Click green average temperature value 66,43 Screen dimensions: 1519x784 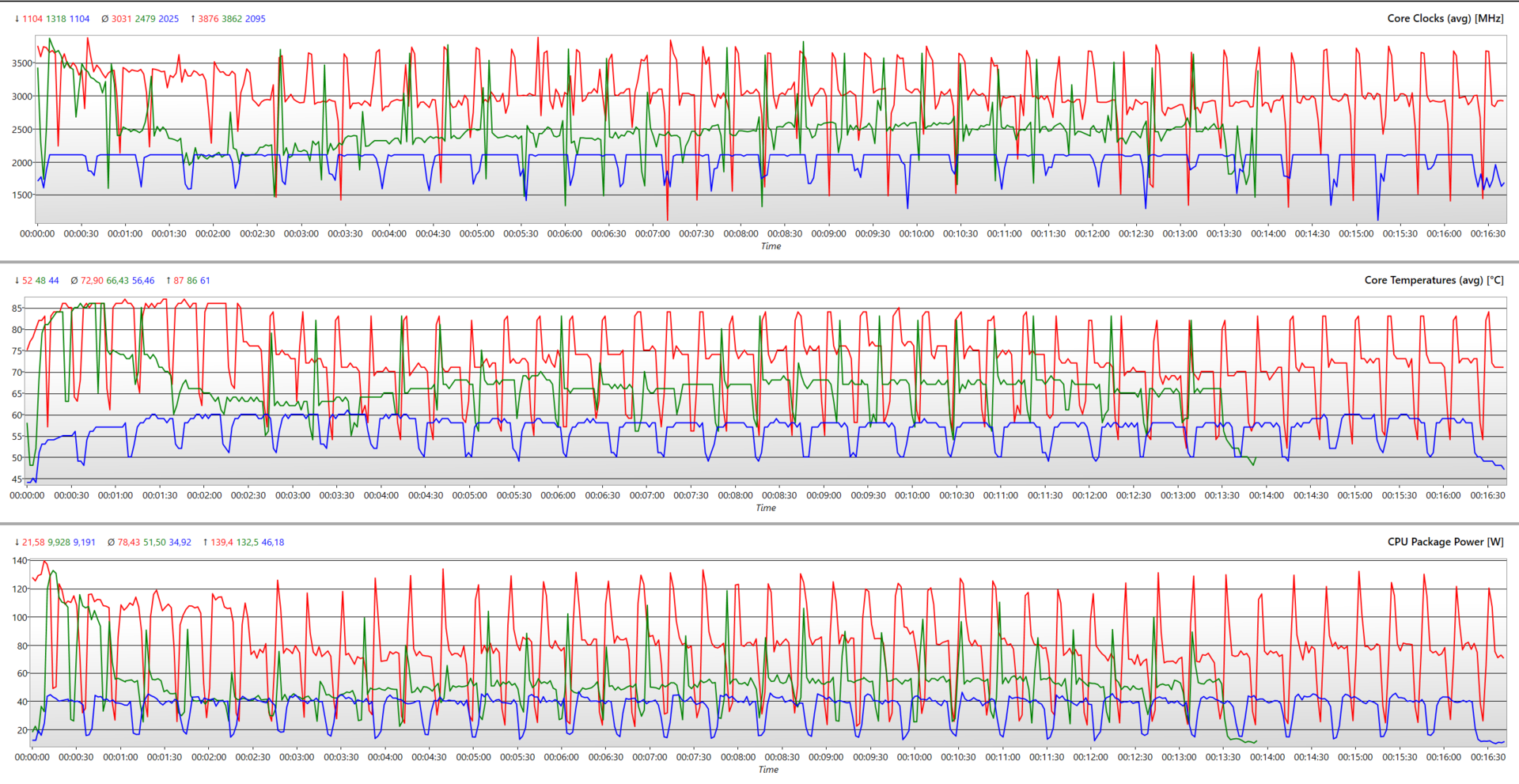(x=118, y=281)
